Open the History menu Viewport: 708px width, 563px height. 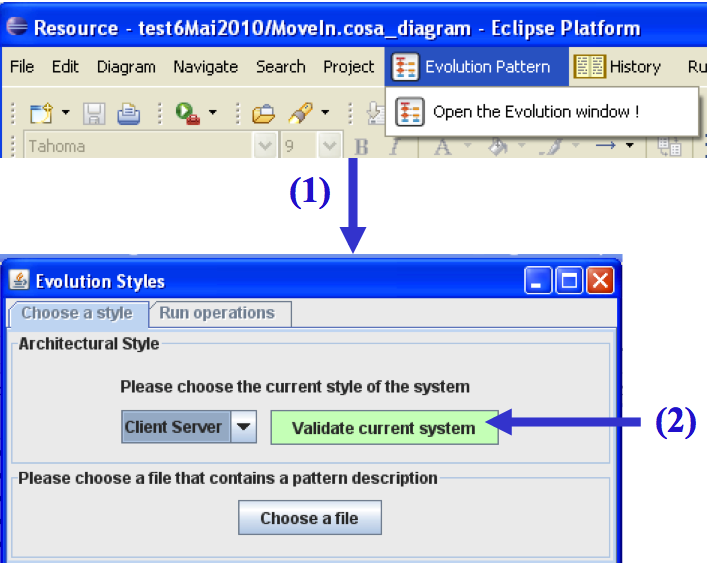coord(619,67)
